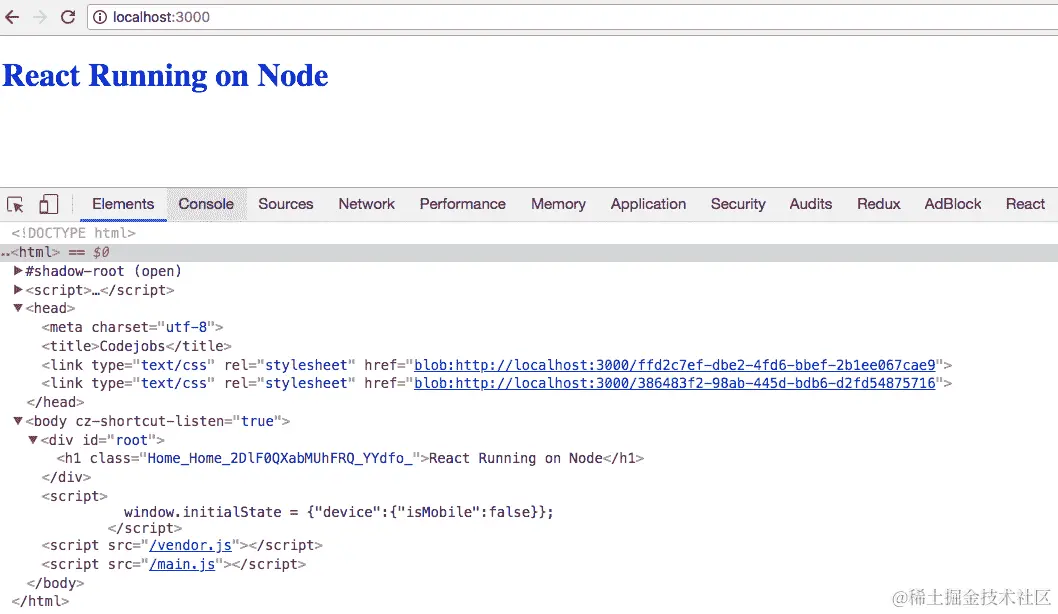Open the Console tab
Viewport: 1058px width, 614px height.
pos(206,204)
